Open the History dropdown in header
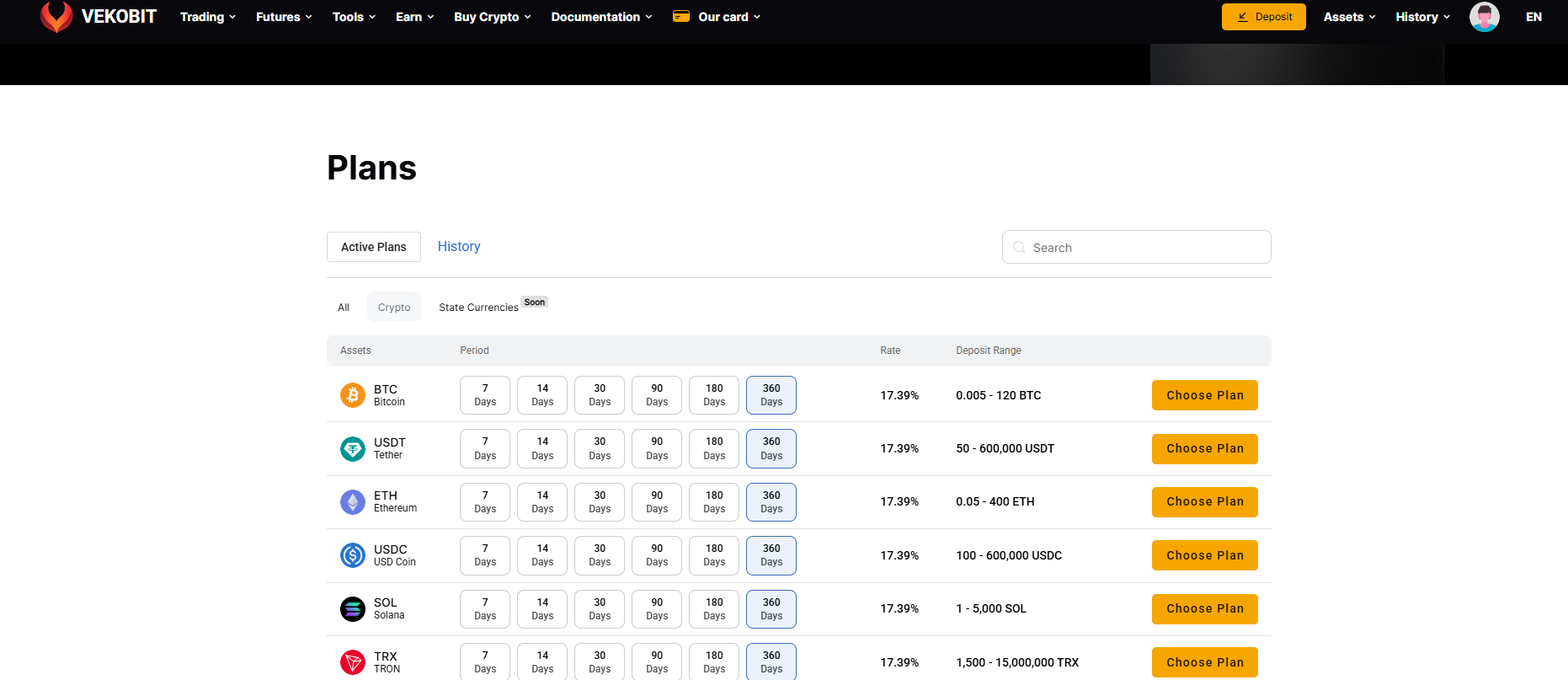This screenshot has height=680, width=1568. (x=1422, y=17)
